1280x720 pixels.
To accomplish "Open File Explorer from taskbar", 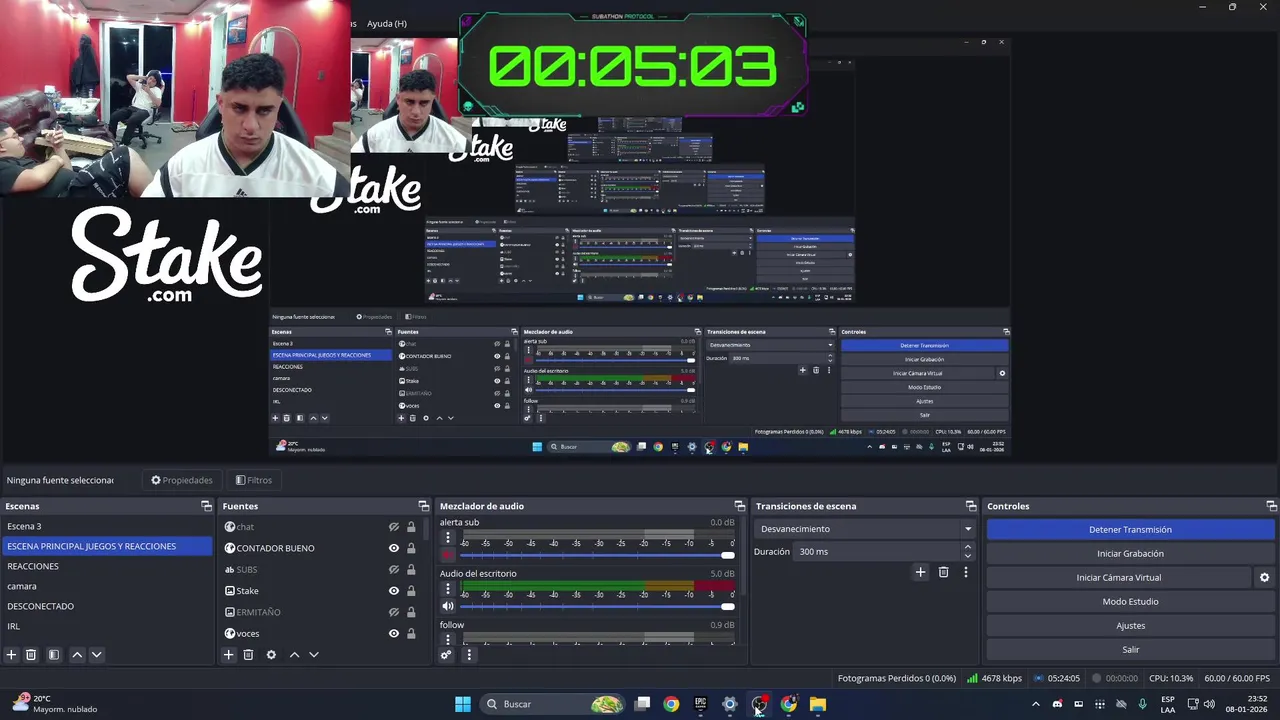I will tap(818, 704).
